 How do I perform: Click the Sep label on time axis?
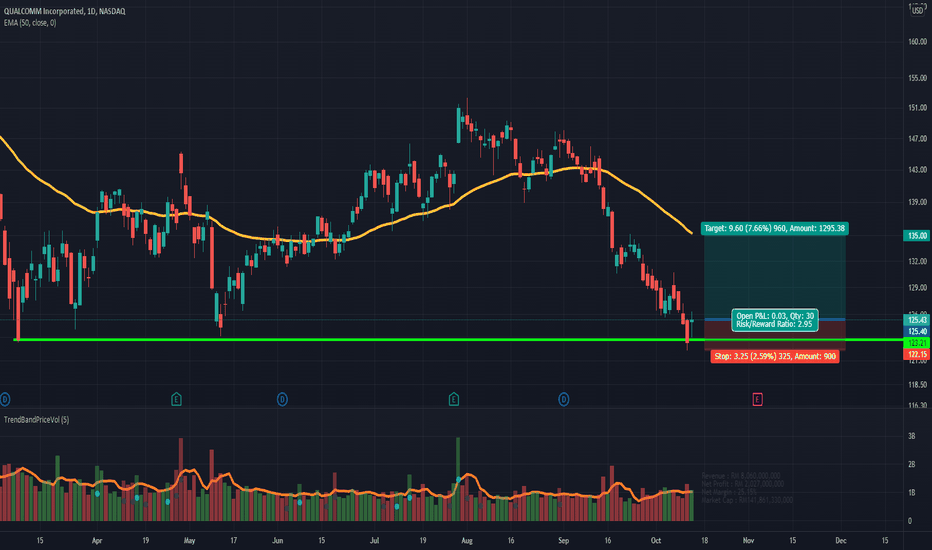[563, 540]
